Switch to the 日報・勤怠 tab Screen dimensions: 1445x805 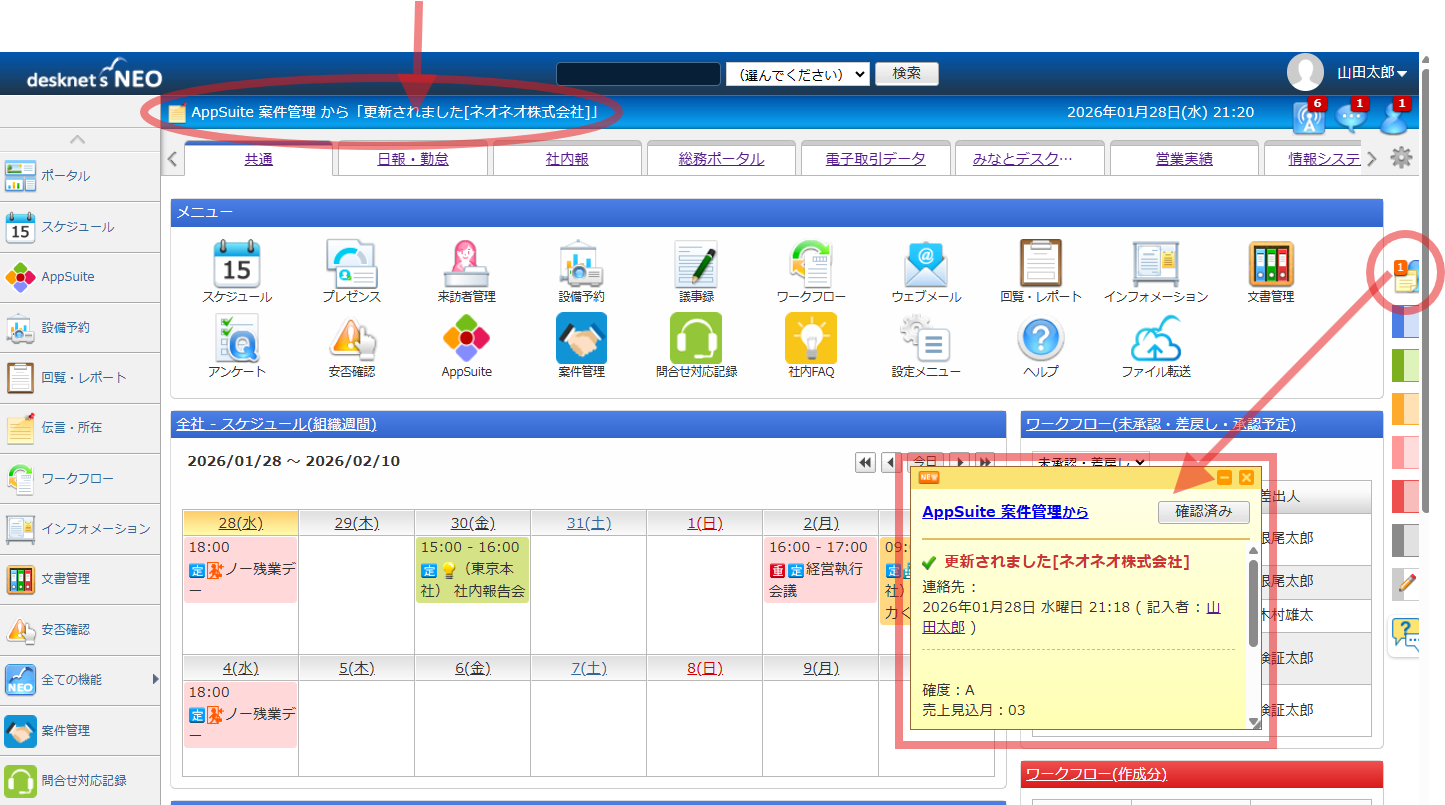pyautogui.click(x=412, y=159)
